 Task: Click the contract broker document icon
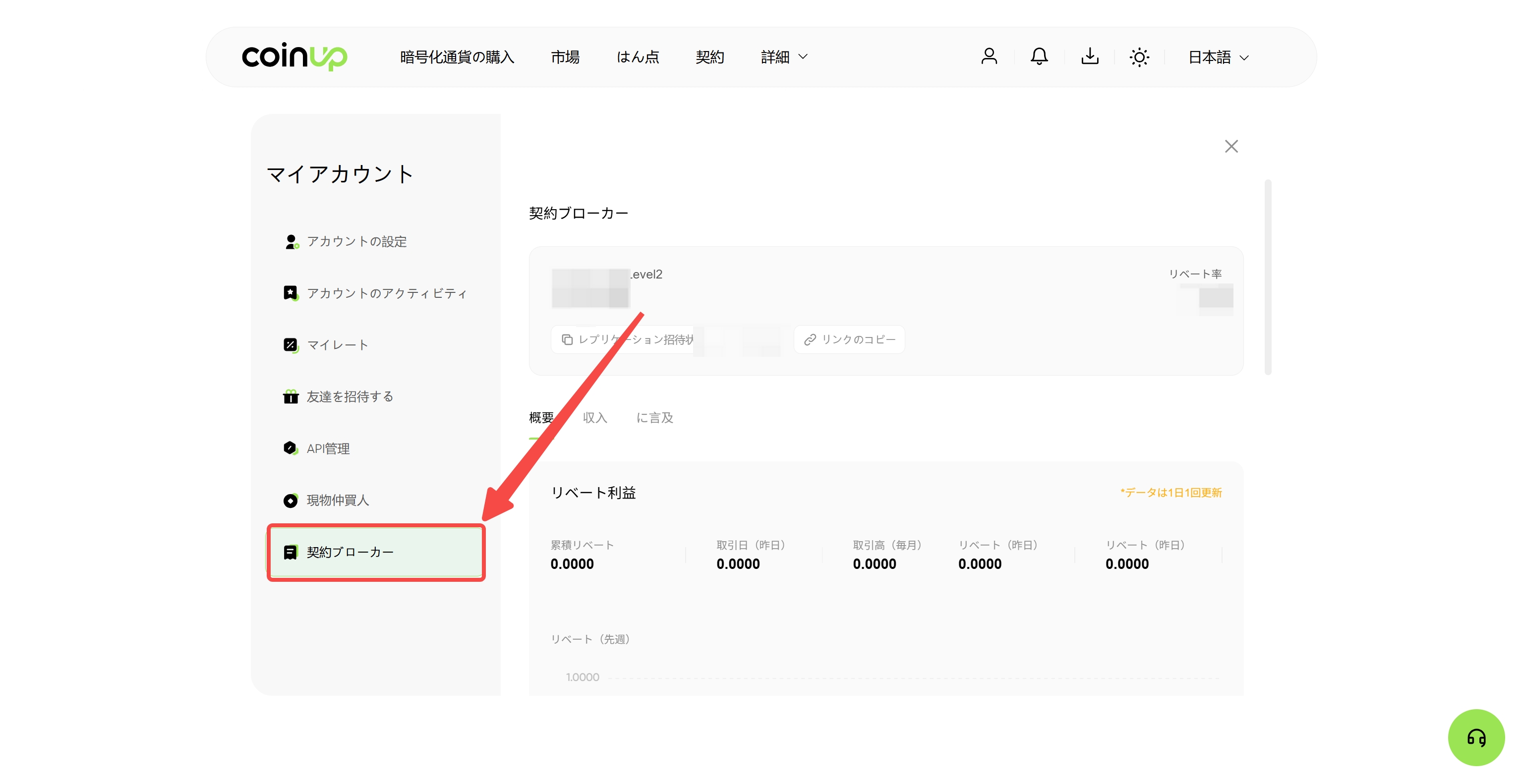(x=291, y=553)
